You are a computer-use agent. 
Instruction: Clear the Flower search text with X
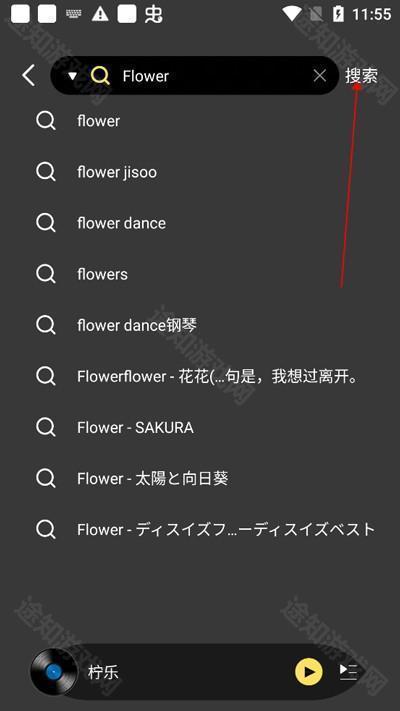tap(320, 76)
